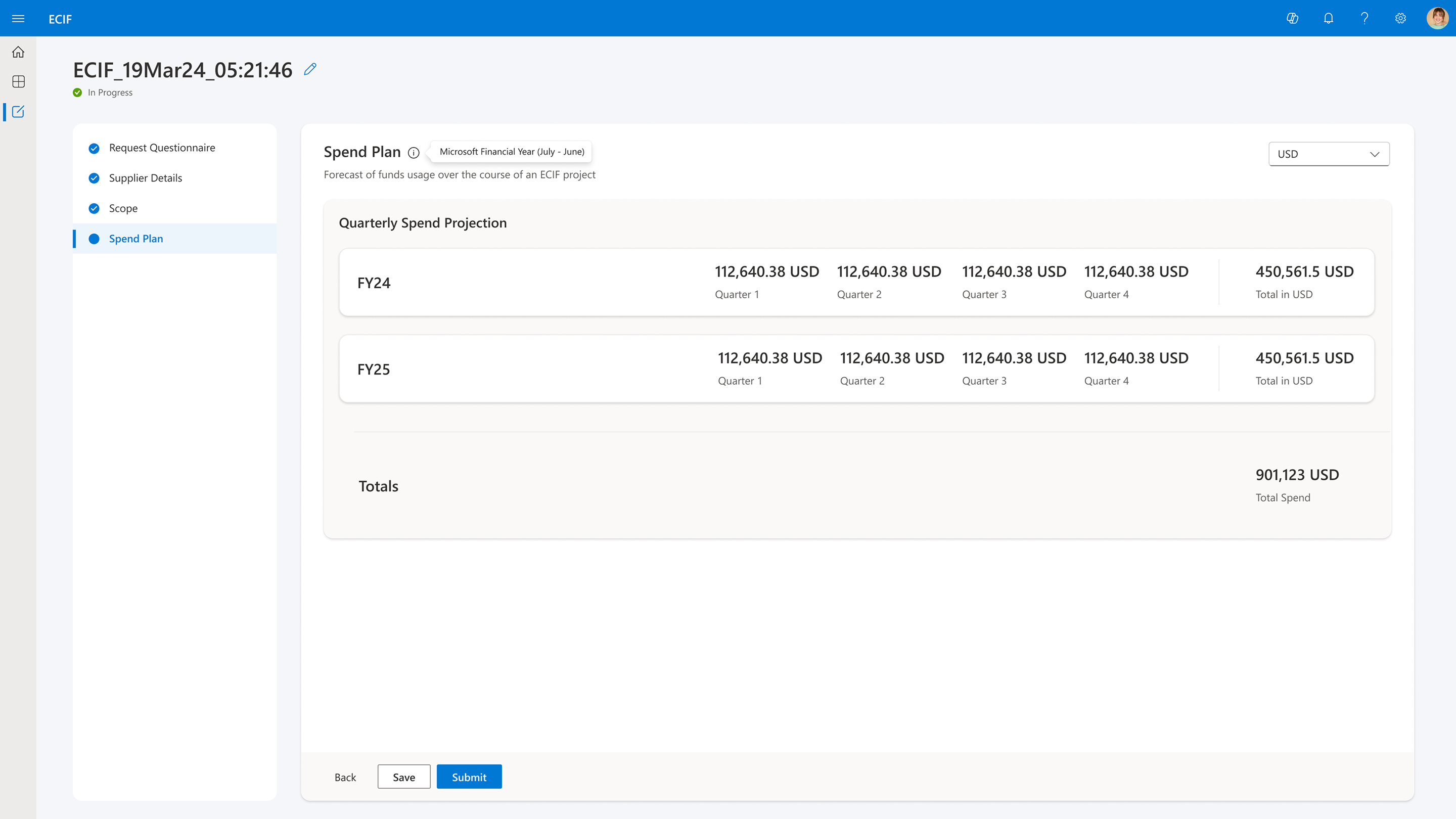Open the Copilot chat icon
Viewport: 1456px width, 819px height.
[1292, 19]
